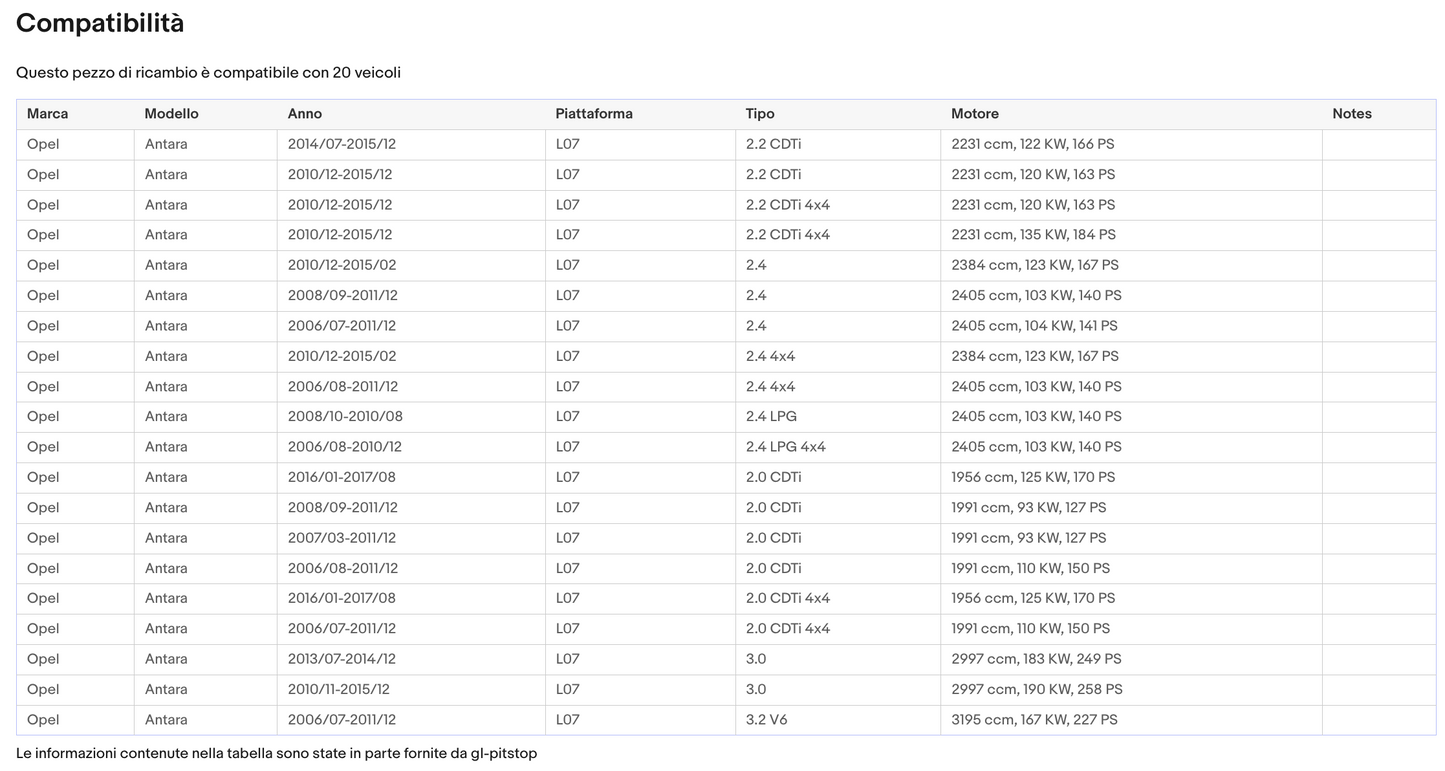Click the 2.4 LPG 4x4 type cell
Screen dimensions: 1445x771
click(786, 447)
